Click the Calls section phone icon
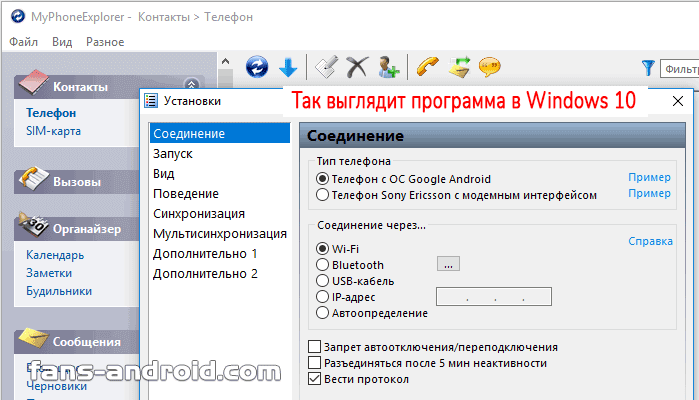This screenshot has height=400, width=699. coord(33,178)
